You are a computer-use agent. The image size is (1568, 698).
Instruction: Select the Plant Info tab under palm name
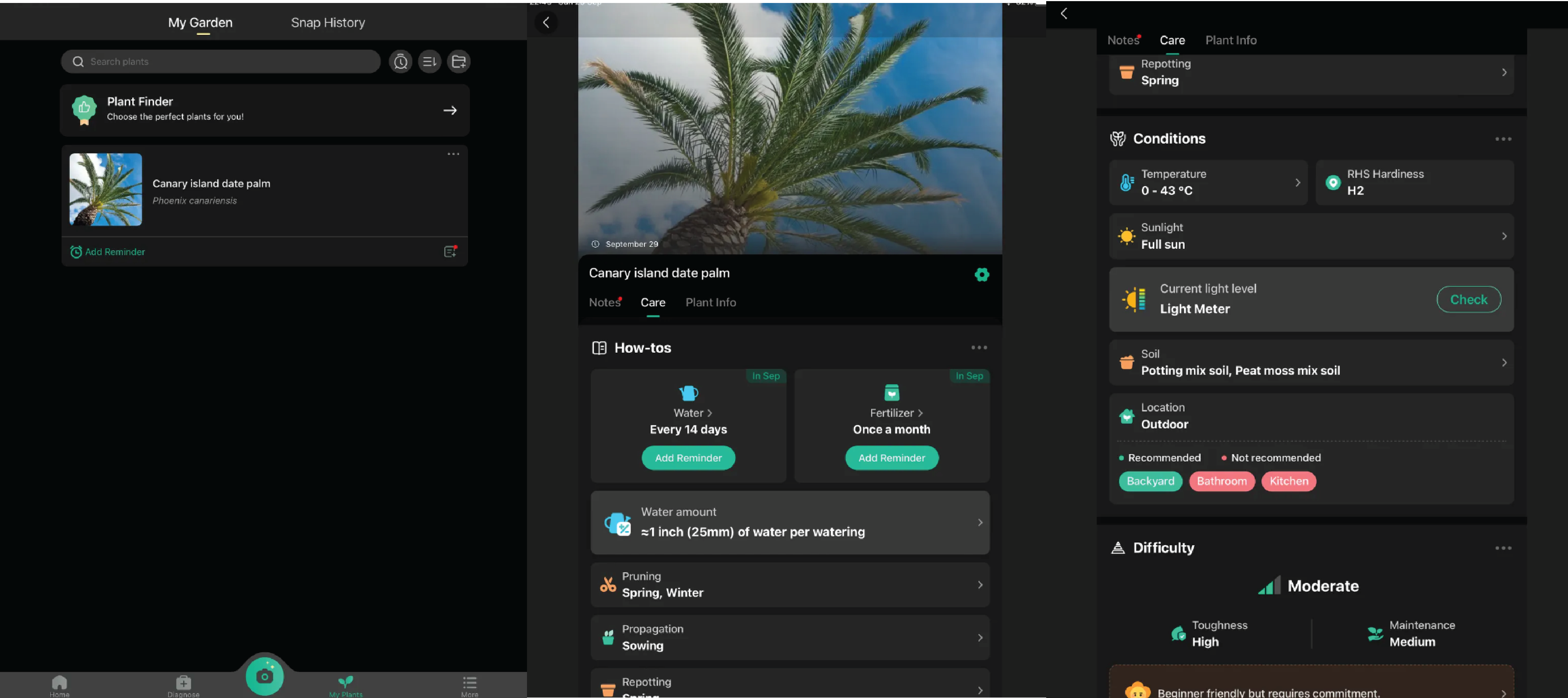(x=710, y=303)
